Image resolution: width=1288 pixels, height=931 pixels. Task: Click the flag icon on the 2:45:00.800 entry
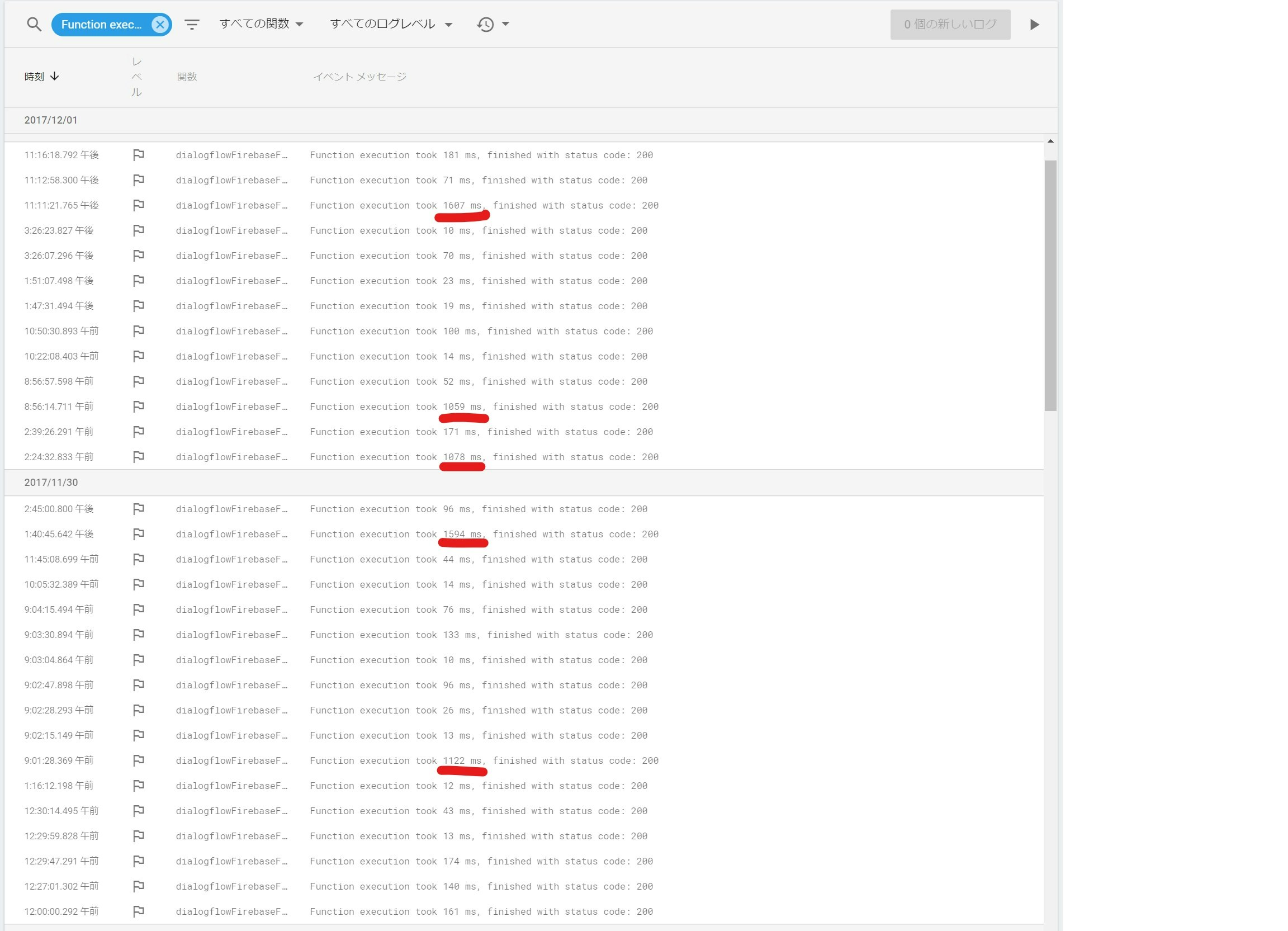138,508
